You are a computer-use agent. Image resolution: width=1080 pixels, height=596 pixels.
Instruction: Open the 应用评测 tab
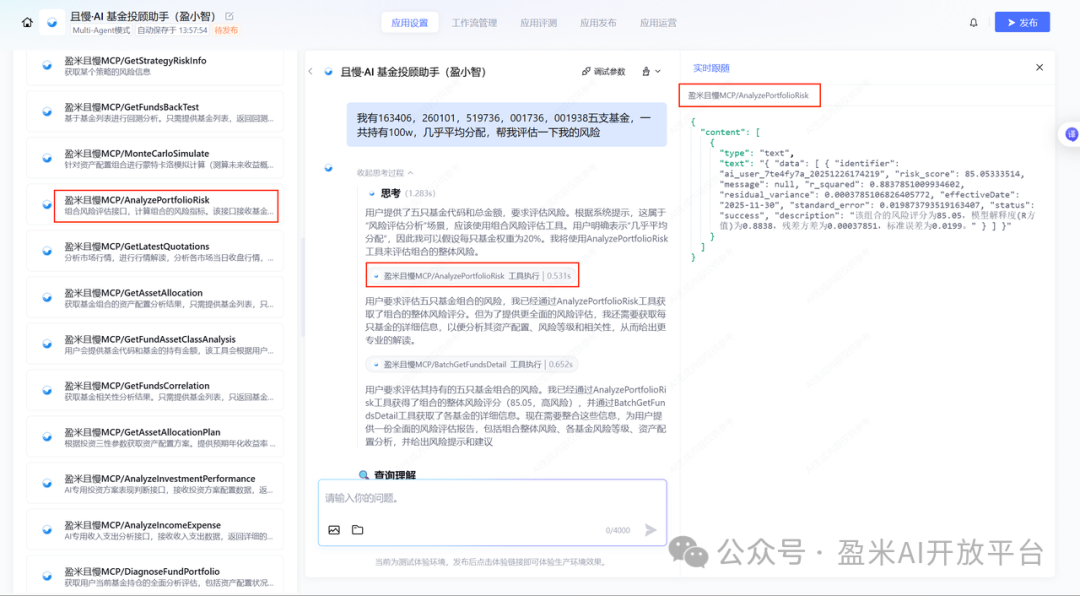pyautogui.click(x=538, y=23)
